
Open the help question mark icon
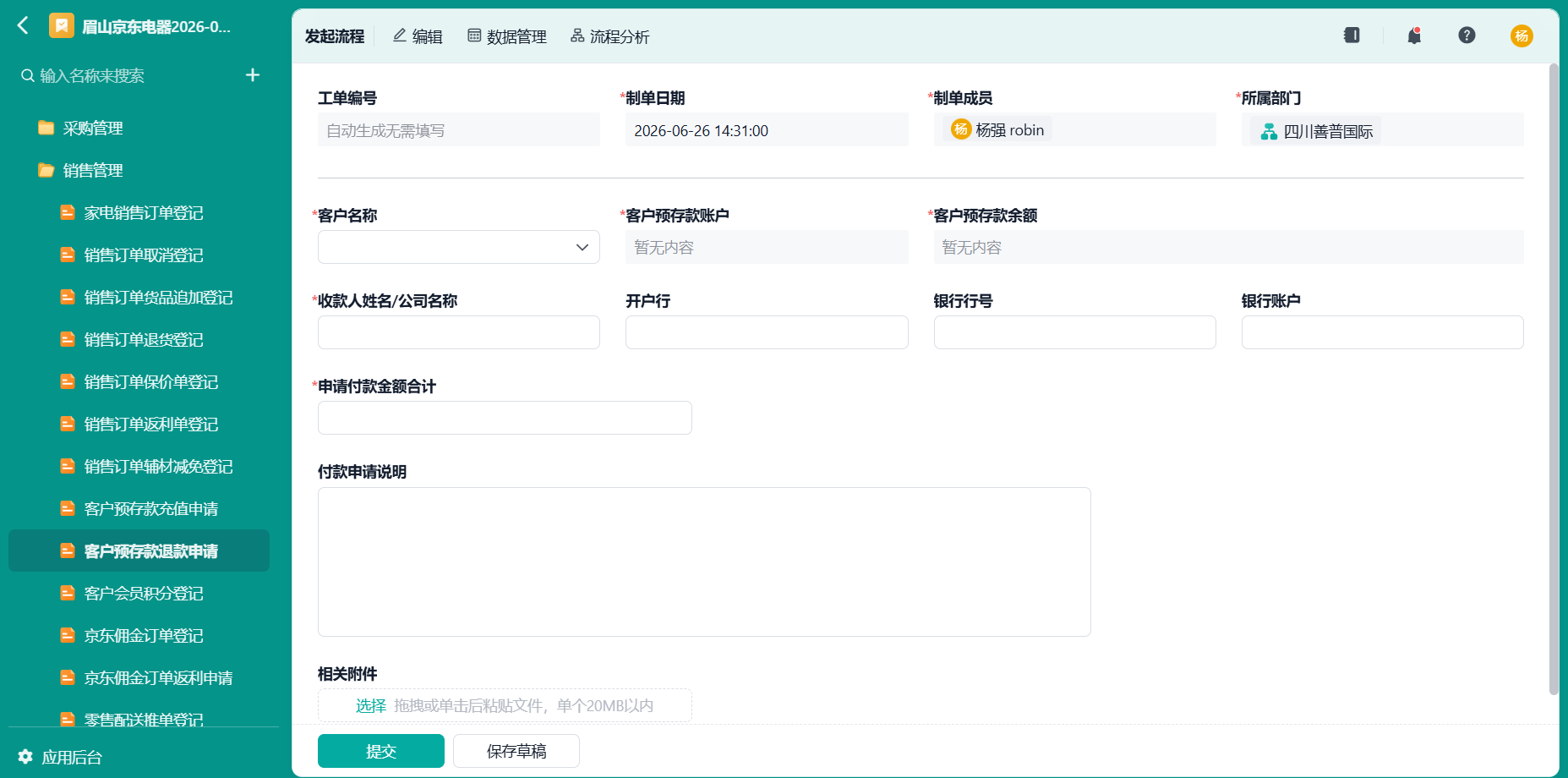tap(1467, 36)
